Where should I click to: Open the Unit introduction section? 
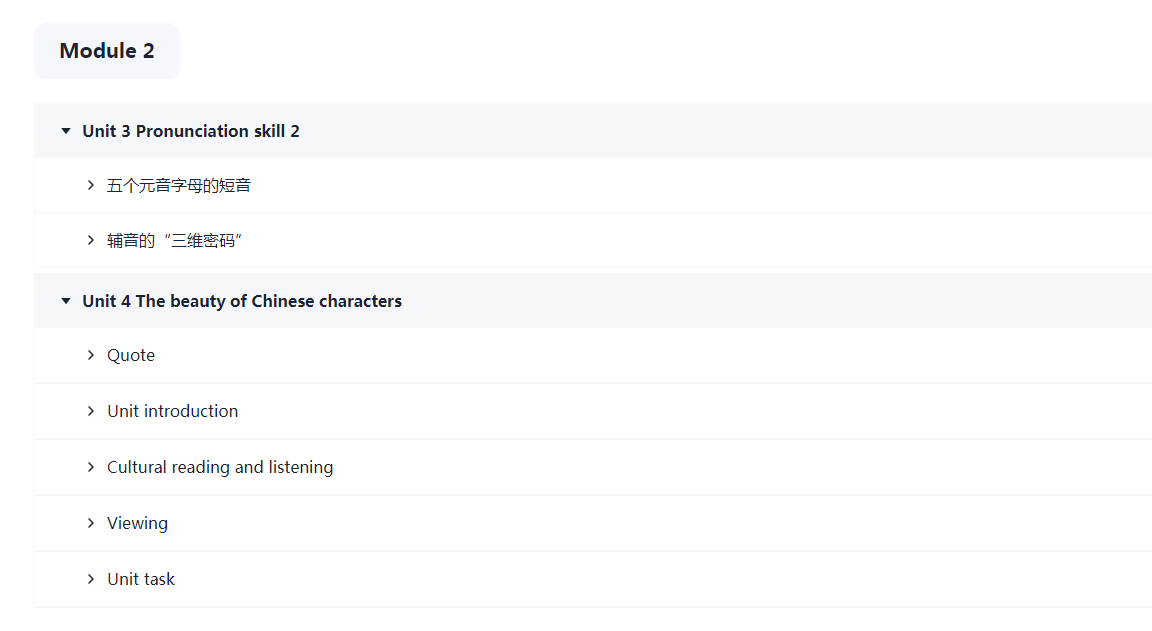[173, 411]
